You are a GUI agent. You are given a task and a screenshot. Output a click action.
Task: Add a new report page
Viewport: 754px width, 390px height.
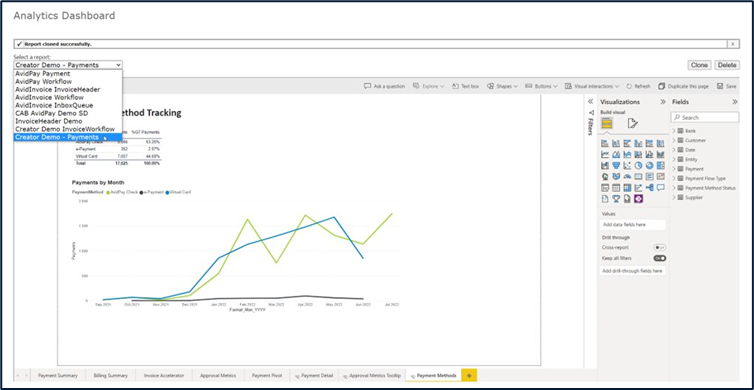[x=469, y=376]
